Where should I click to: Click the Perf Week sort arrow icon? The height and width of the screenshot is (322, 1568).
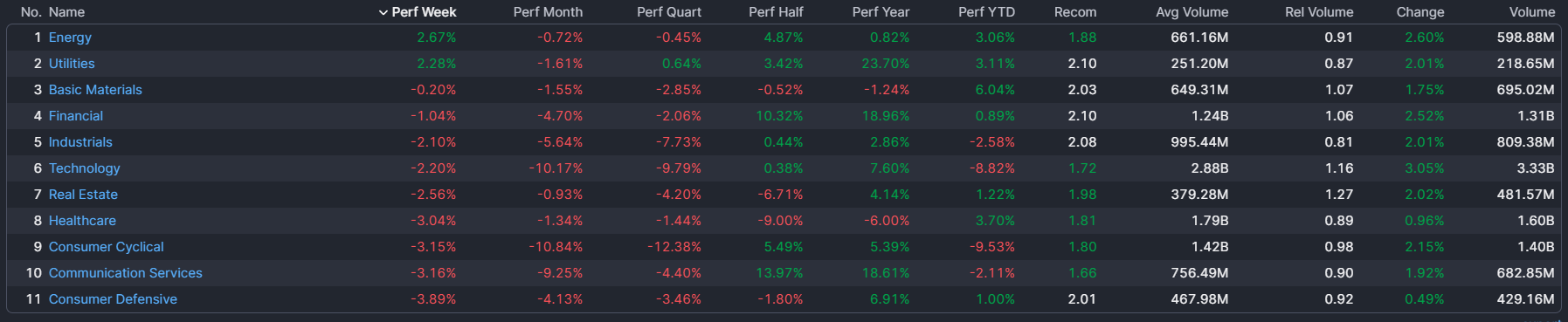coord(383,12)
